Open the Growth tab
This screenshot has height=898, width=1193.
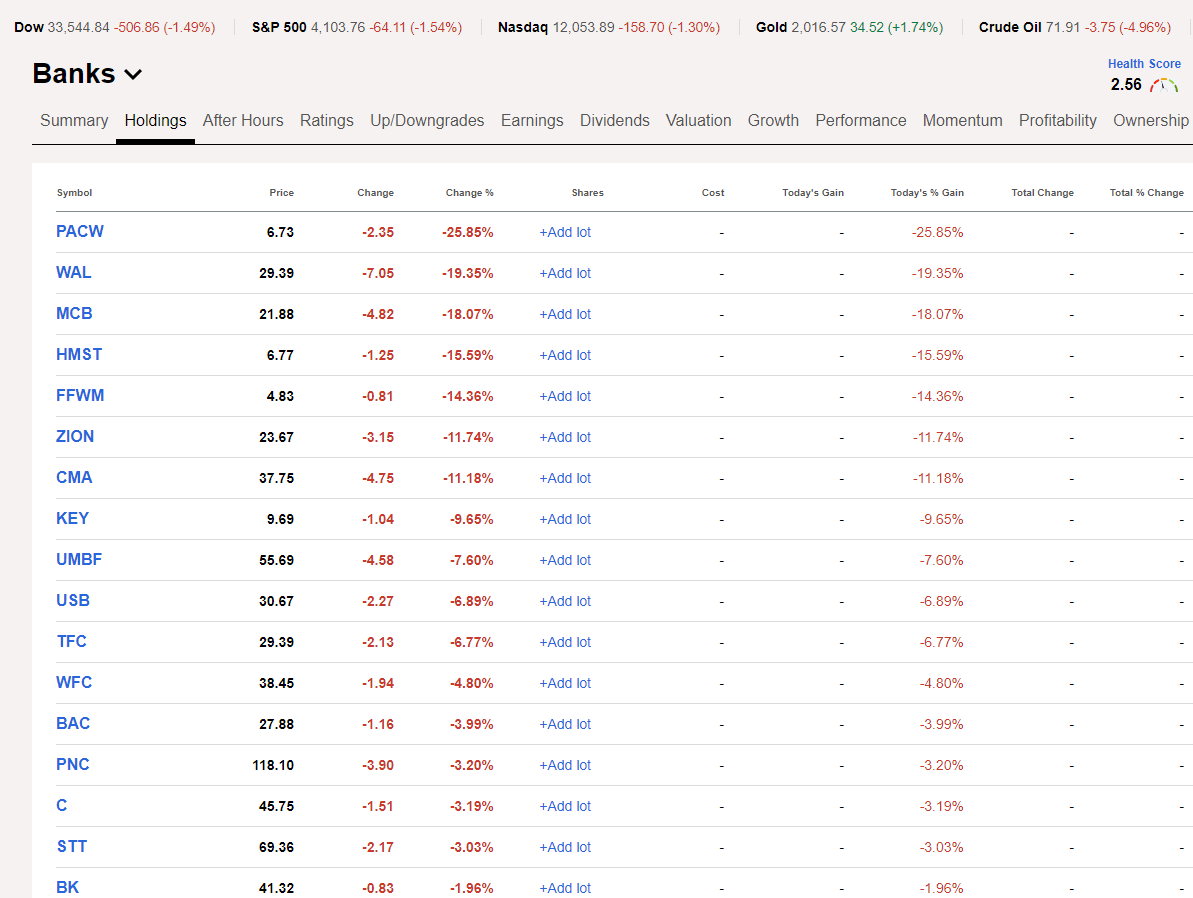coord(773,120)
